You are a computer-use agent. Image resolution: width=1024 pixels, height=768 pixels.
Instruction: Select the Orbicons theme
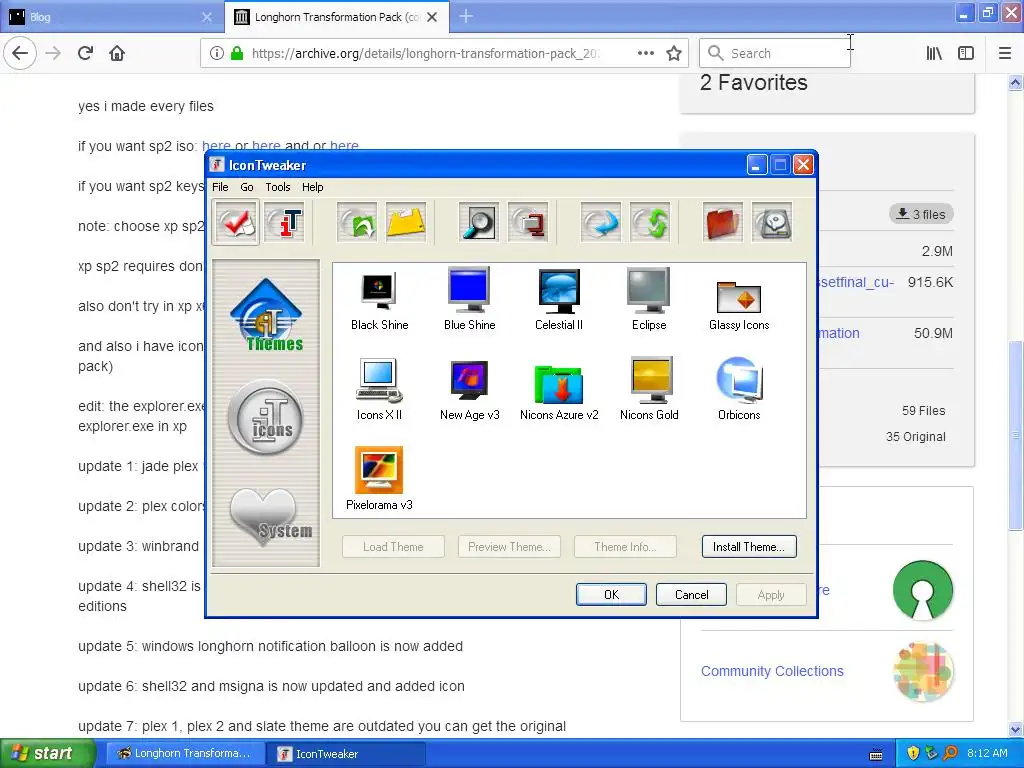[739, 389]
